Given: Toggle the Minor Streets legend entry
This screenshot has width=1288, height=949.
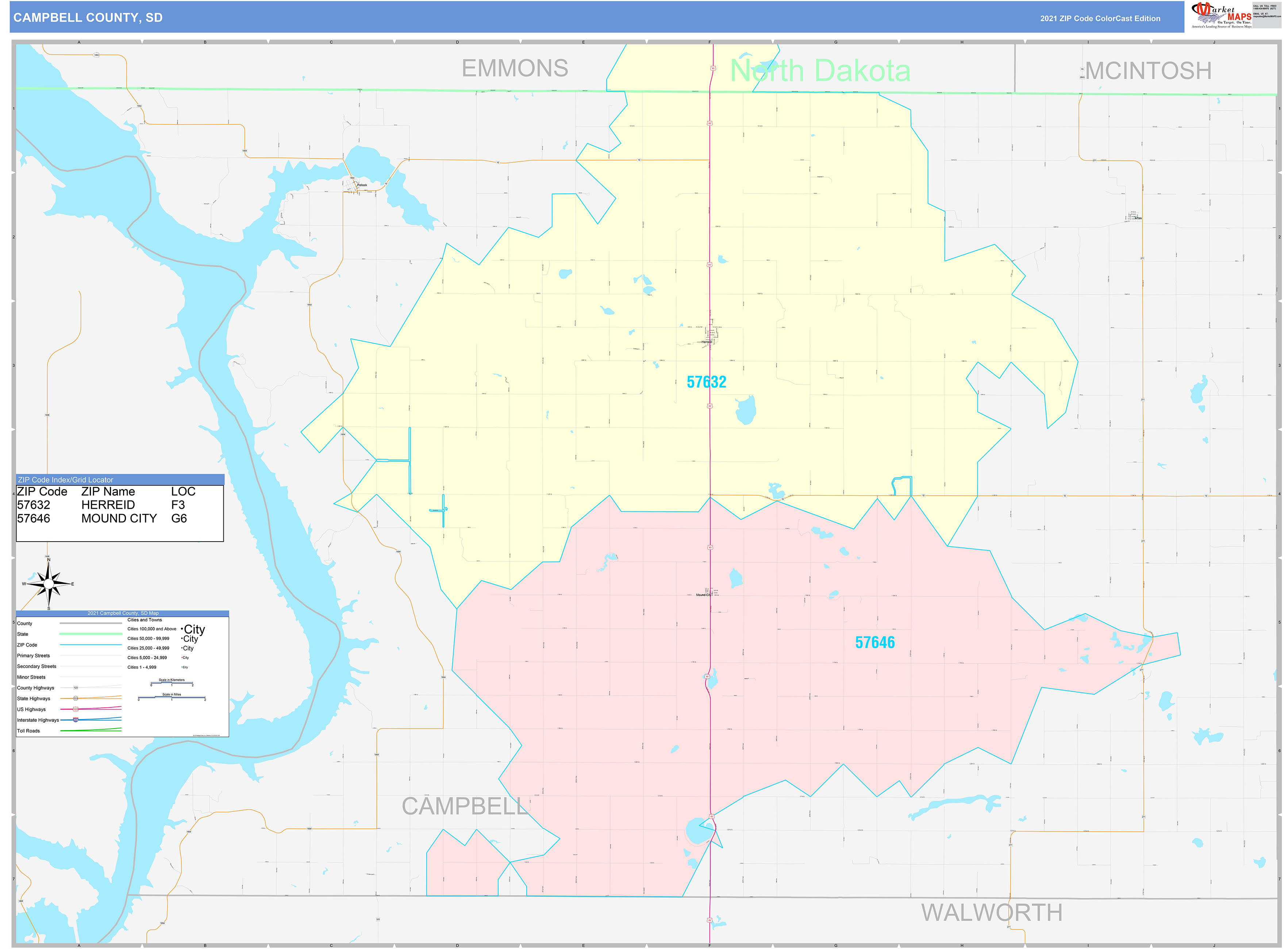Looking at the screenshot, I should coord(32,677).
